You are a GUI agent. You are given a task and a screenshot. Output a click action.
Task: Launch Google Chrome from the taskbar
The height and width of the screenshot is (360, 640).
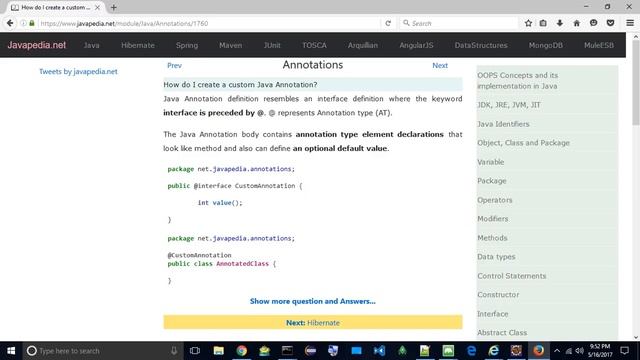(242, 351)
